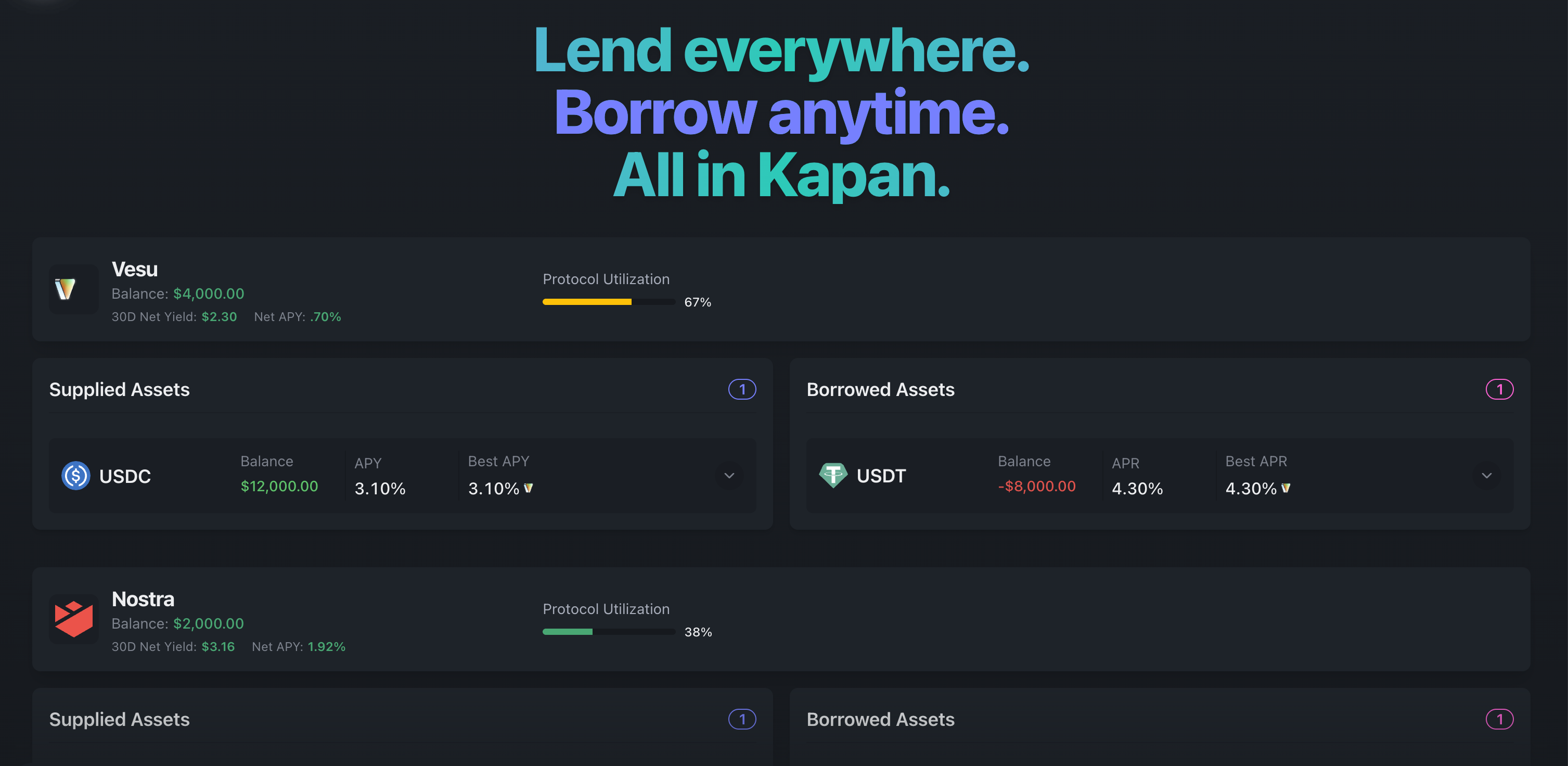Expand the USDC supplied asset row
1568x766 pixels.
click(x=729, y=476)
